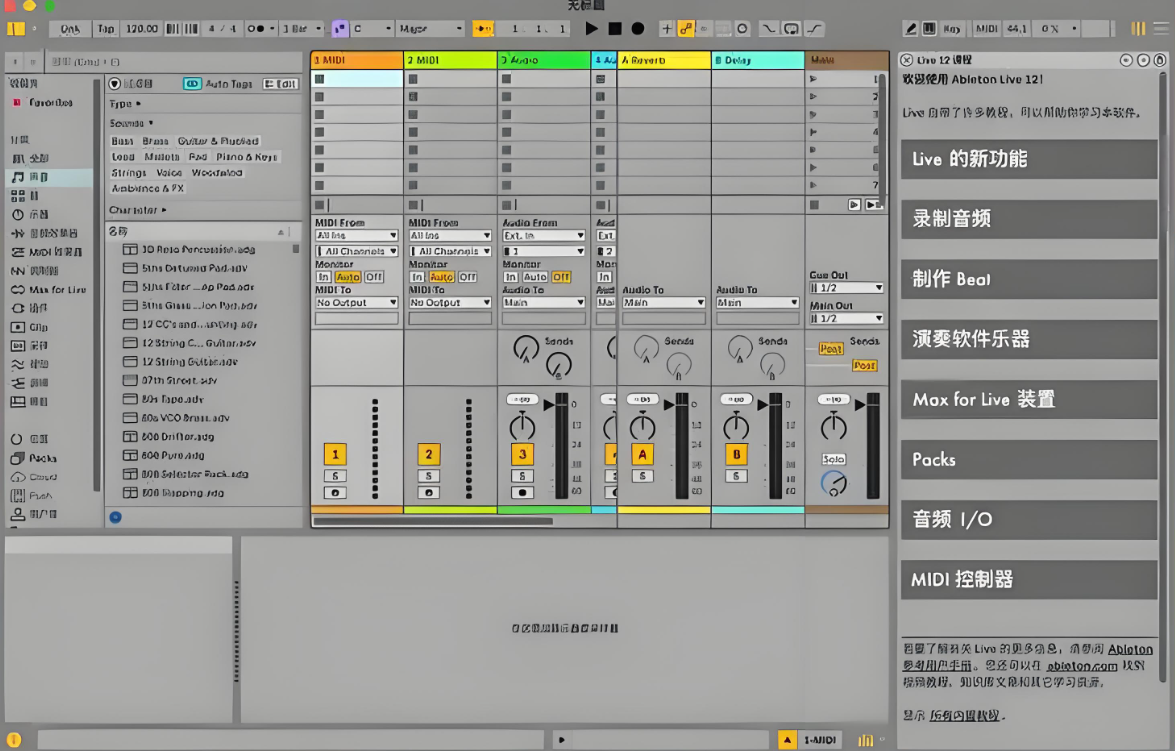
Task: Click the A Reverb return track header
Action: click(664, 60)
